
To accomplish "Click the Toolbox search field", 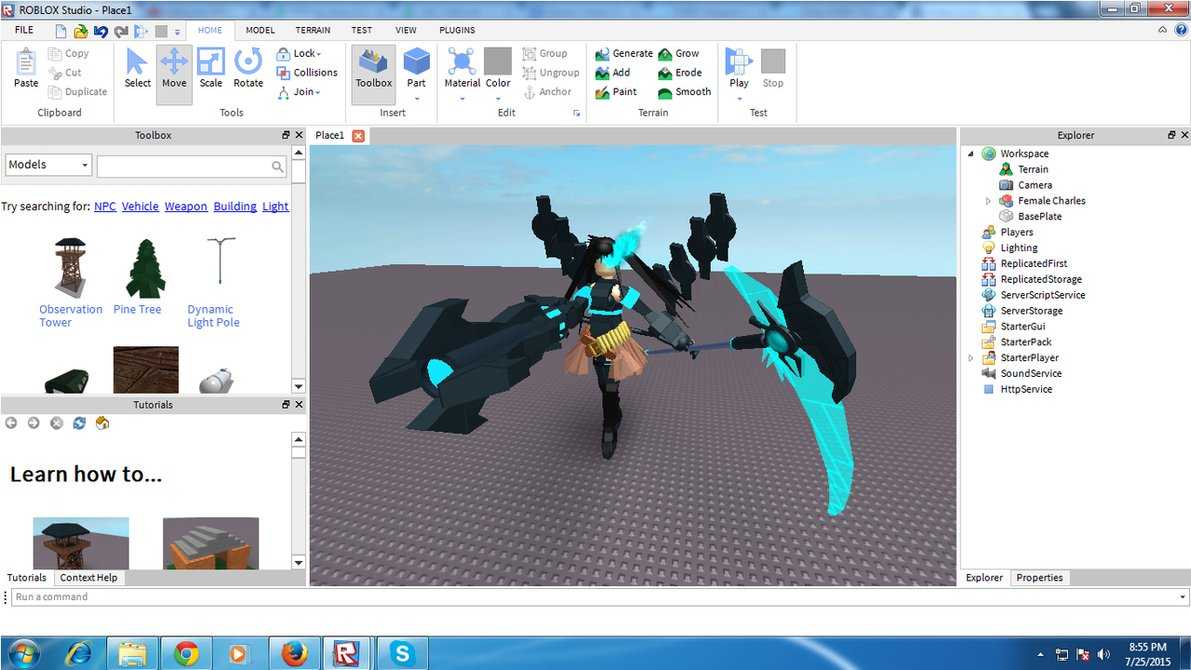I will click(x=191, y=166).
